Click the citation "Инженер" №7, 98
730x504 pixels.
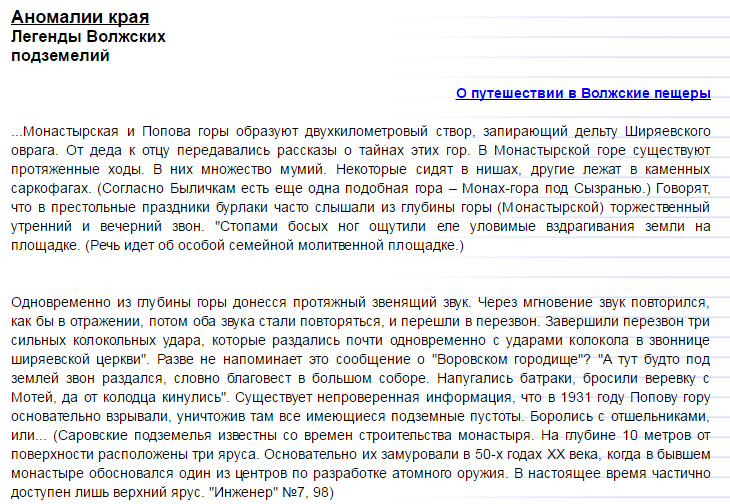269,492
